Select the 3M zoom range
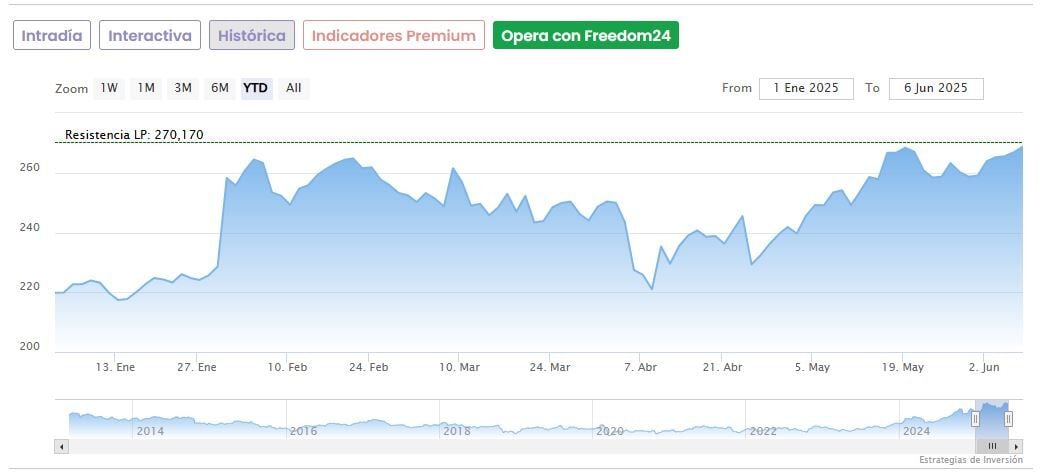Screen dimensions: 1042x476 183,88
